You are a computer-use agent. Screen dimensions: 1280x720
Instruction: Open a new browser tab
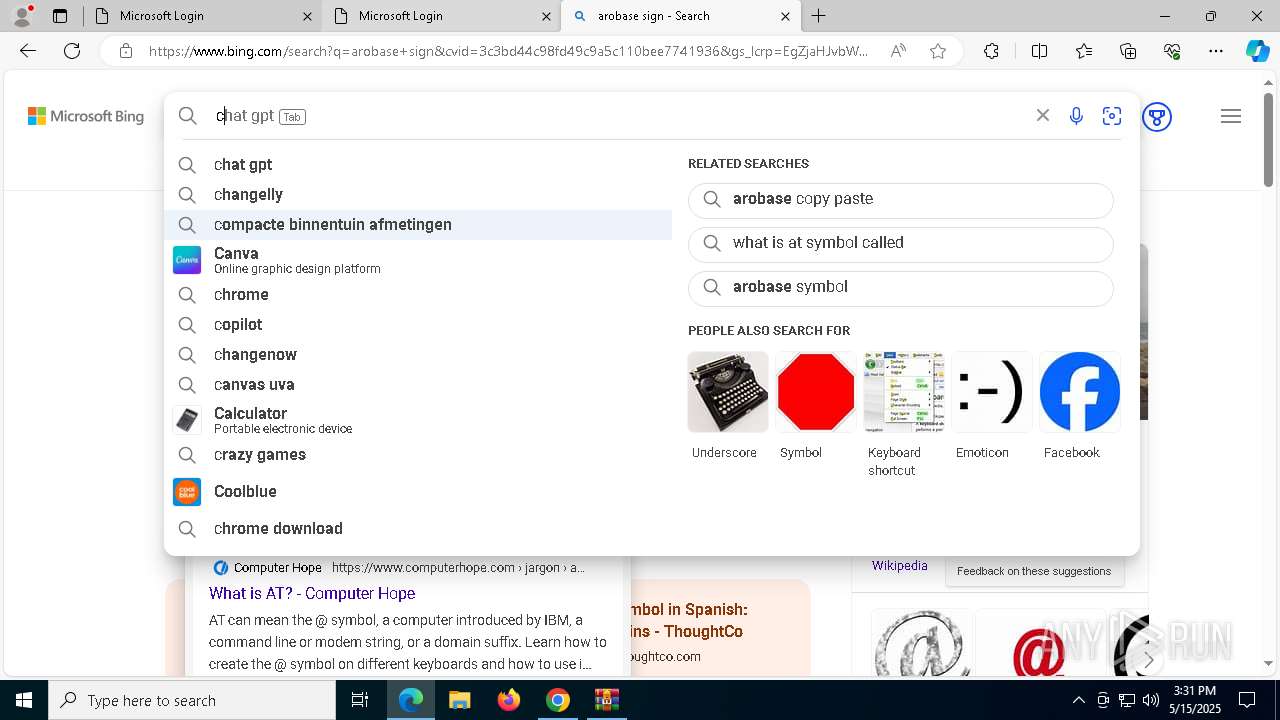tap(819, 16)
